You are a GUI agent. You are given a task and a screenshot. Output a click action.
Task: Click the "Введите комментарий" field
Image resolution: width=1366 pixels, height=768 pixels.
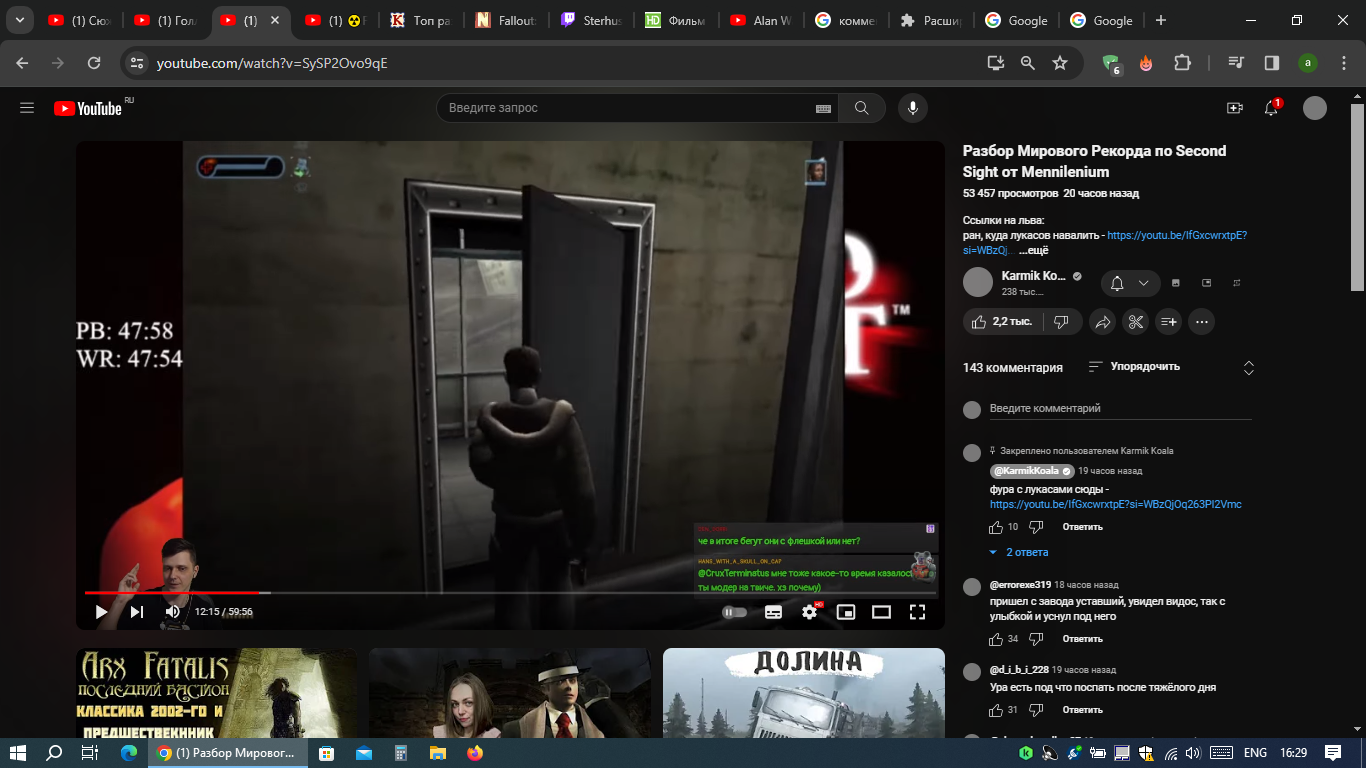[1120, 408]
